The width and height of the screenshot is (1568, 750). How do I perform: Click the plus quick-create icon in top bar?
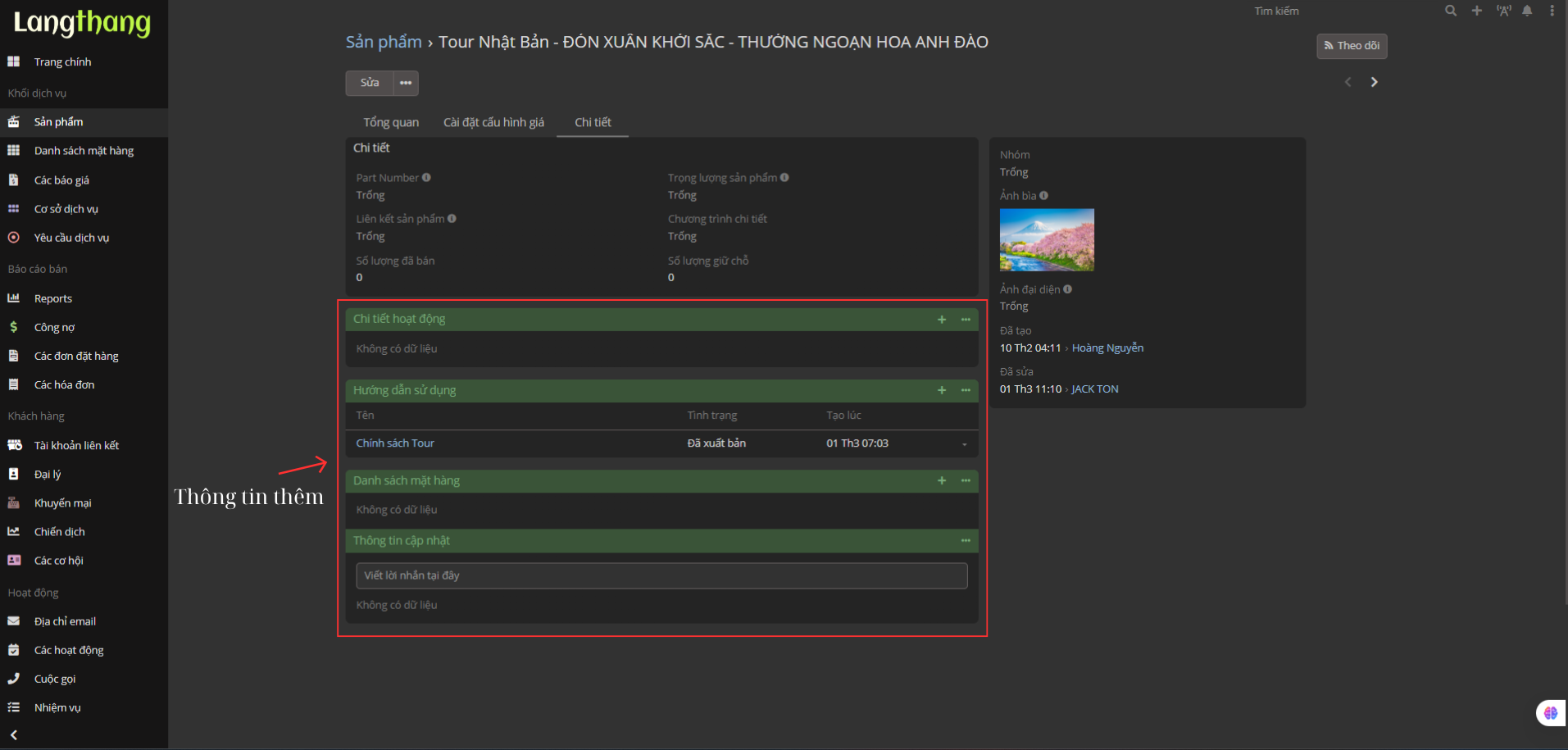point(1476,11)
